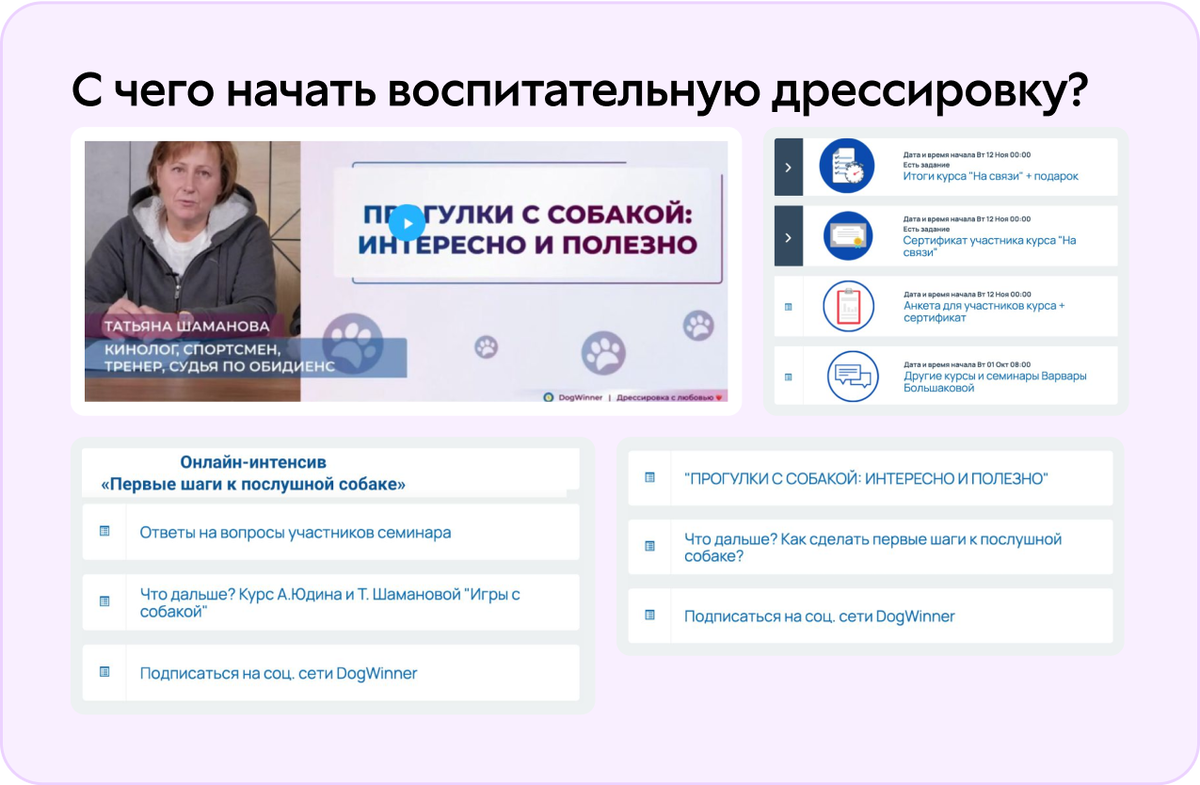Expand the "Итоги курса" lesson chevron
This screenshot has width=1200, height=785.
click(x=788, y=167)
